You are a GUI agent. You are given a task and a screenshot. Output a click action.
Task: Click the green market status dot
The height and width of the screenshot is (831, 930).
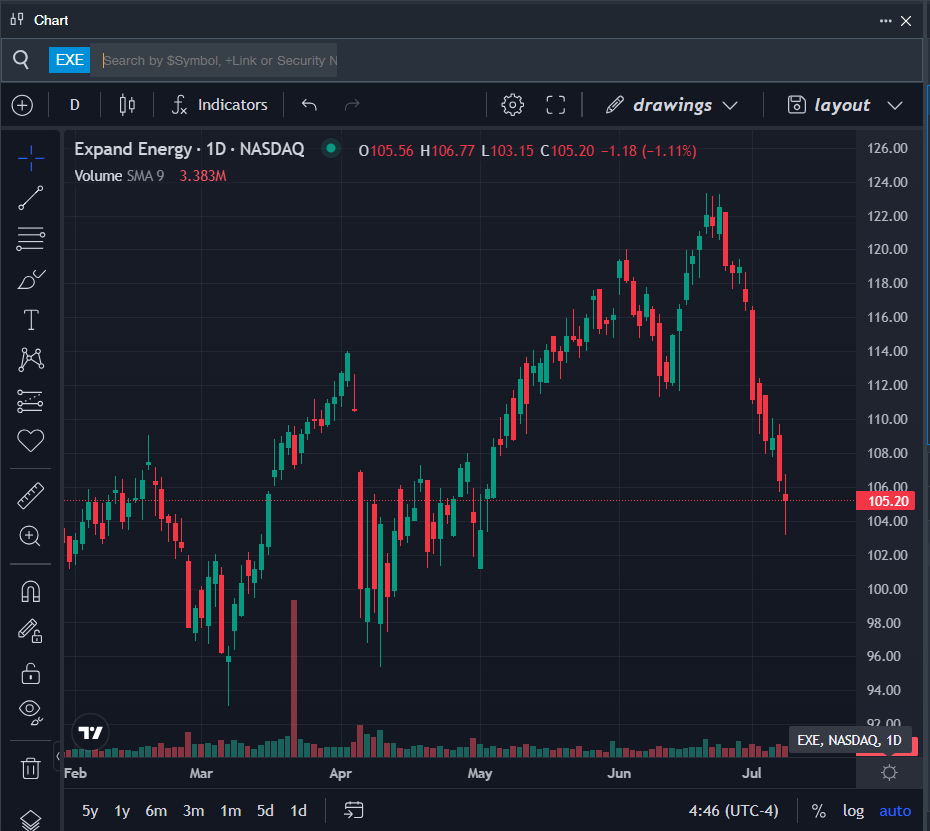[x=331, y=148]
